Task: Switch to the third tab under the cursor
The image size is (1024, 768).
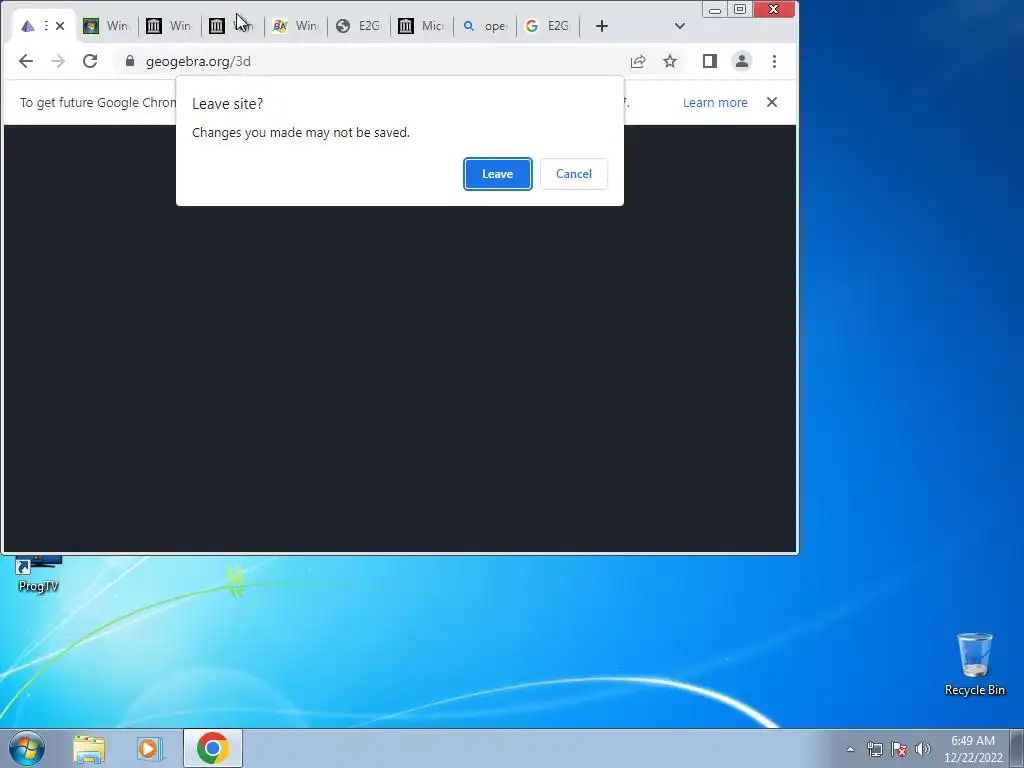Action: [x=232, y=26]
